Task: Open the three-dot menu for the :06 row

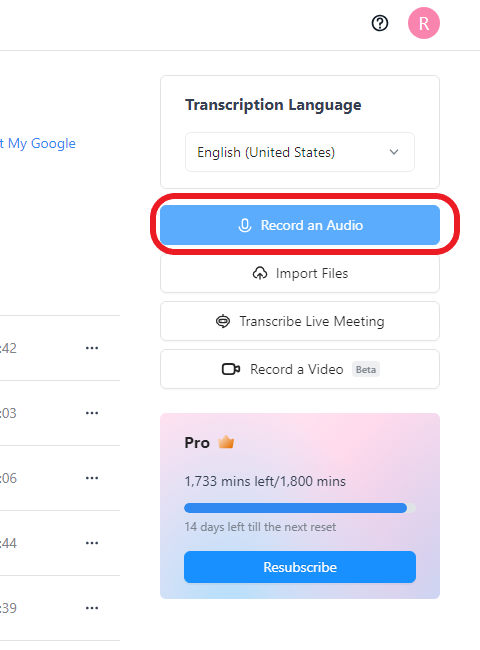Action: point(92,478)
